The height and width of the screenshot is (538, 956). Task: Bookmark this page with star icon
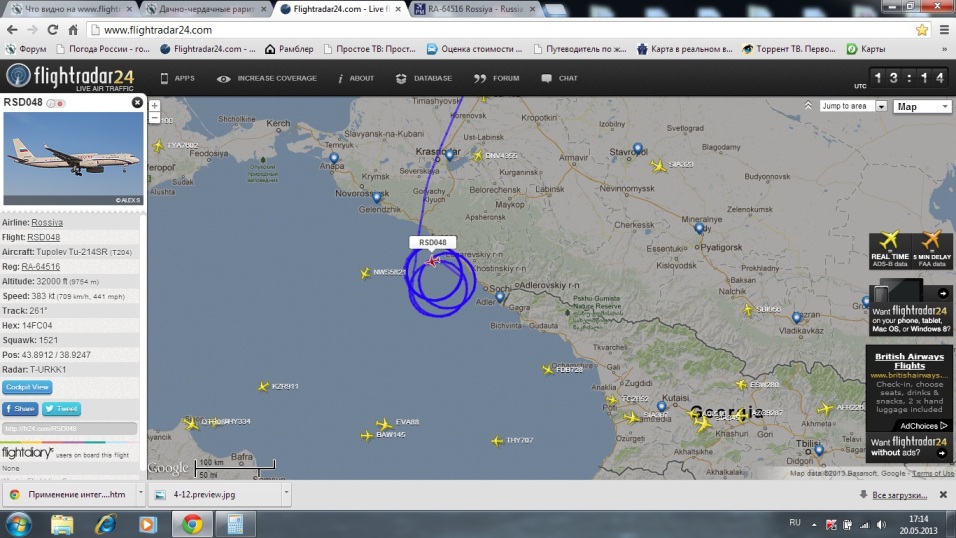921,29
